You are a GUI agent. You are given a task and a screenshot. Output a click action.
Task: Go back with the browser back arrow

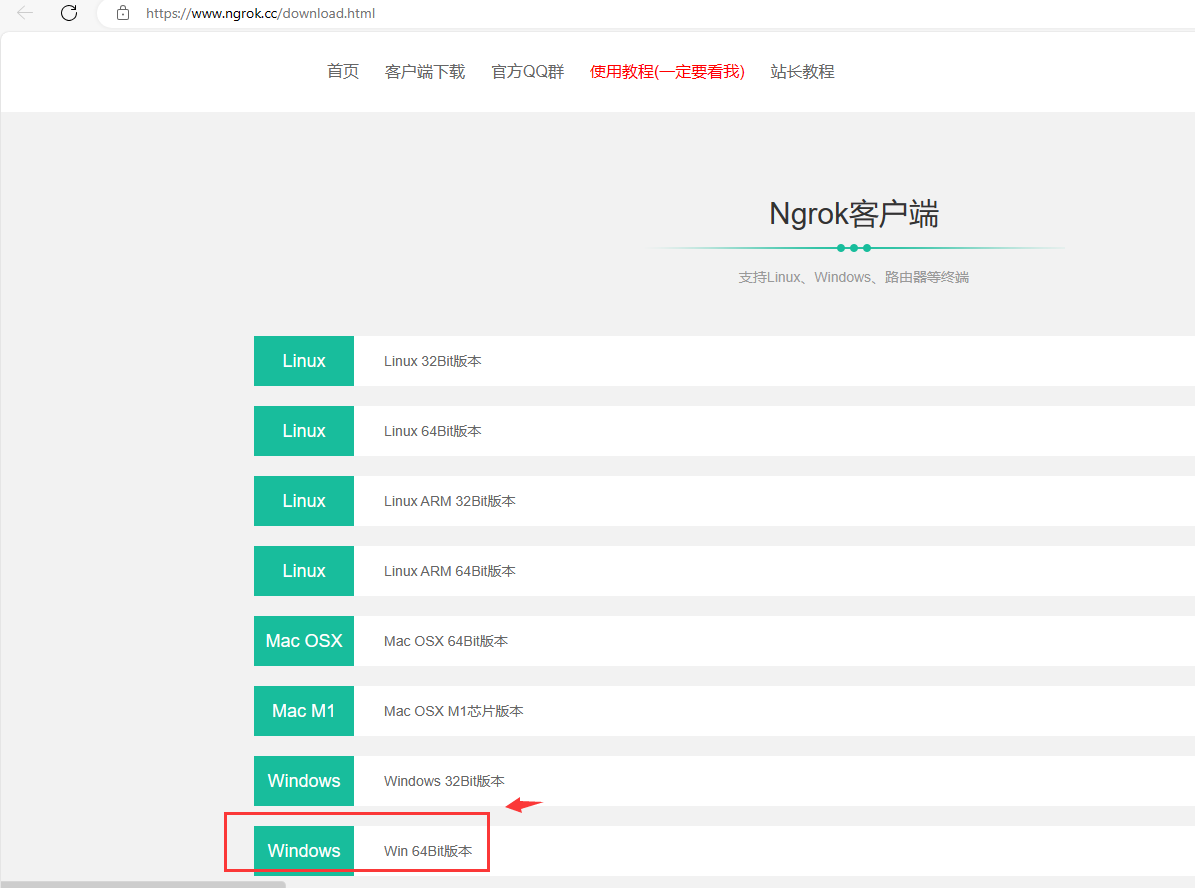pyautogui.click(x=25, y=13)
